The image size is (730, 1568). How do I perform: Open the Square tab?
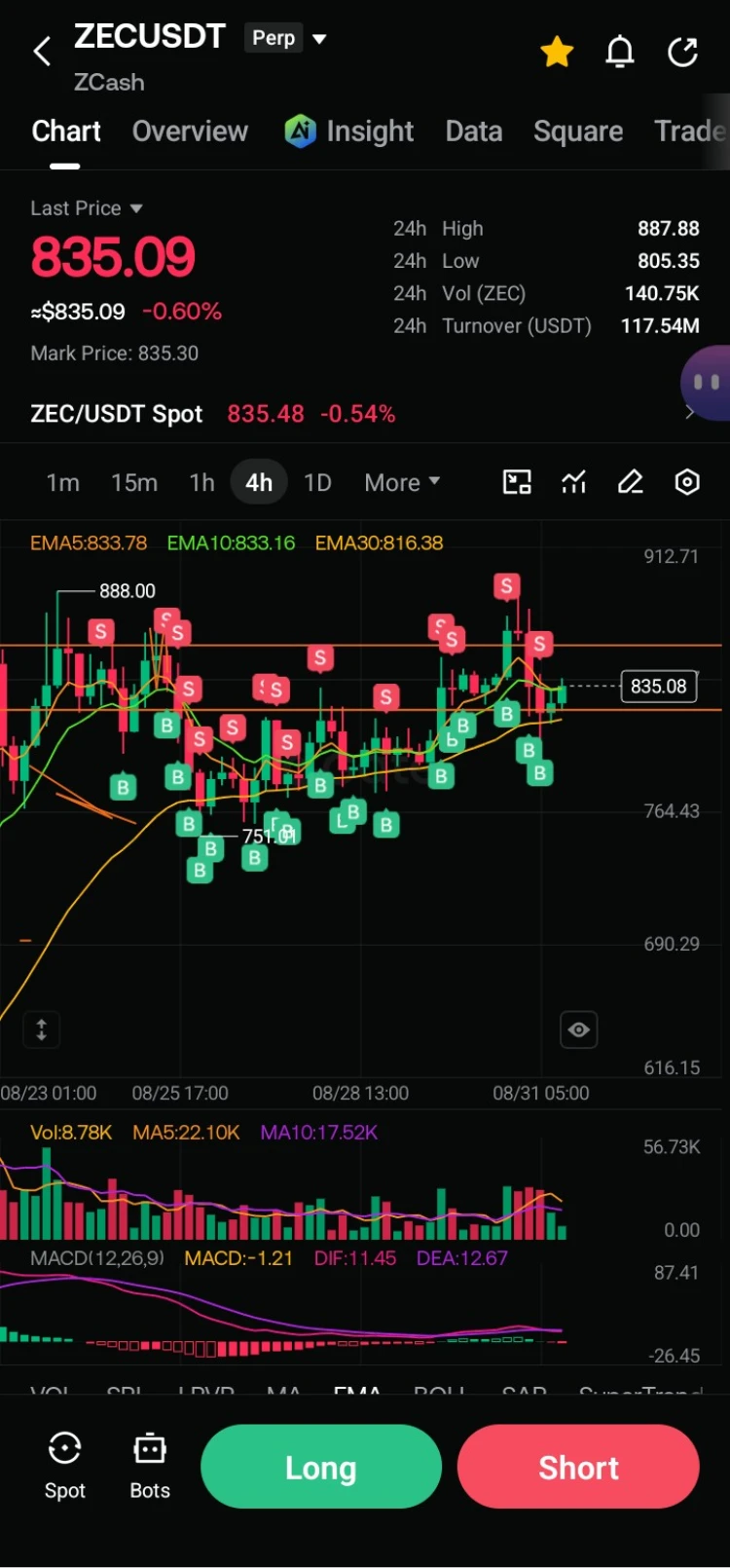click(578, 131)
